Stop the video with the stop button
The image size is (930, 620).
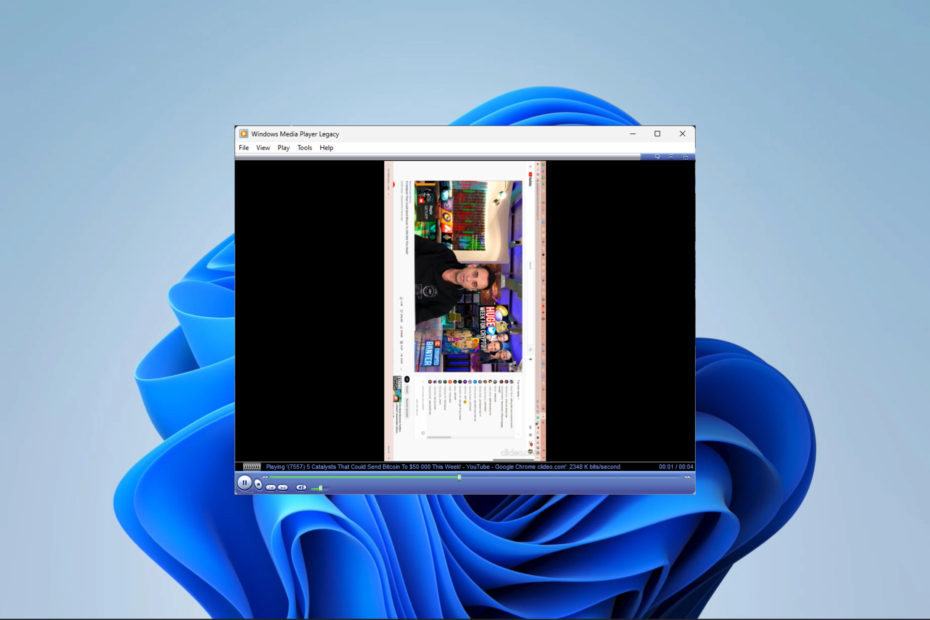click(258, 485)
